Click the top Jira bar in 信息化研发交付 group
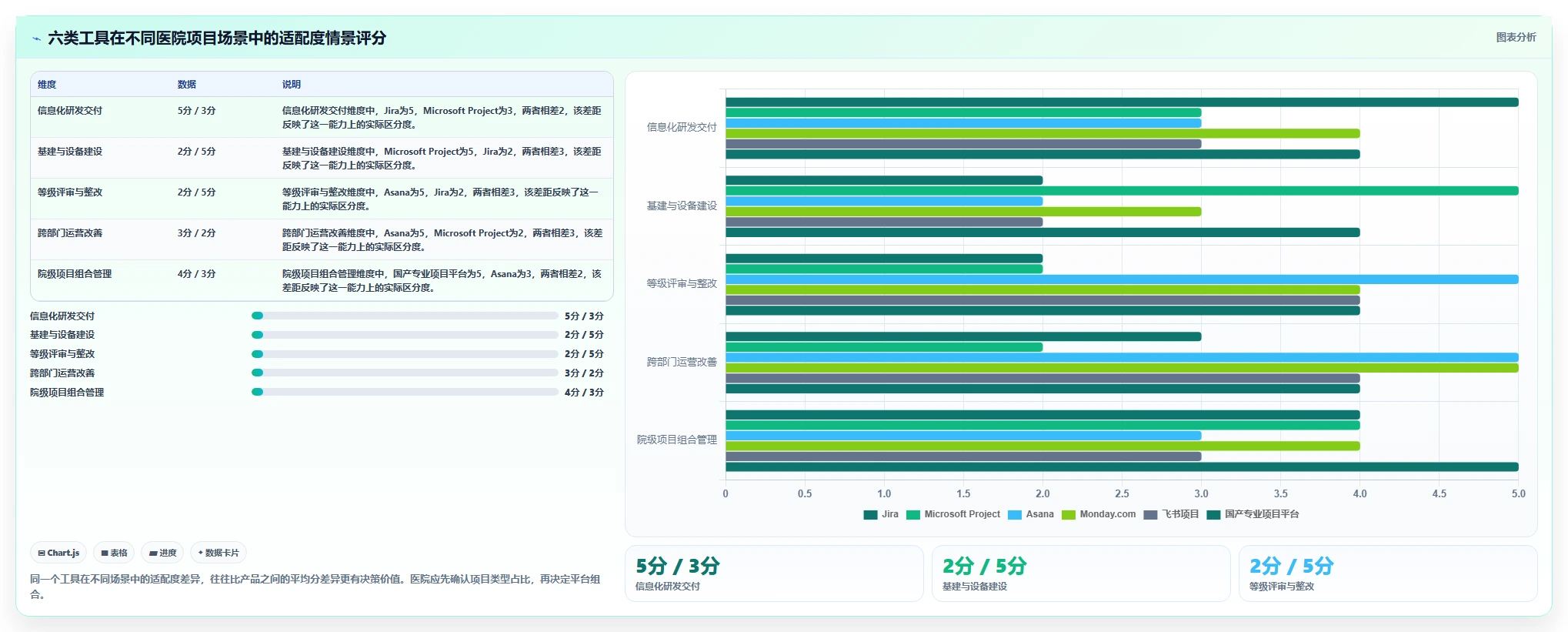 (x=1122, y=102)
